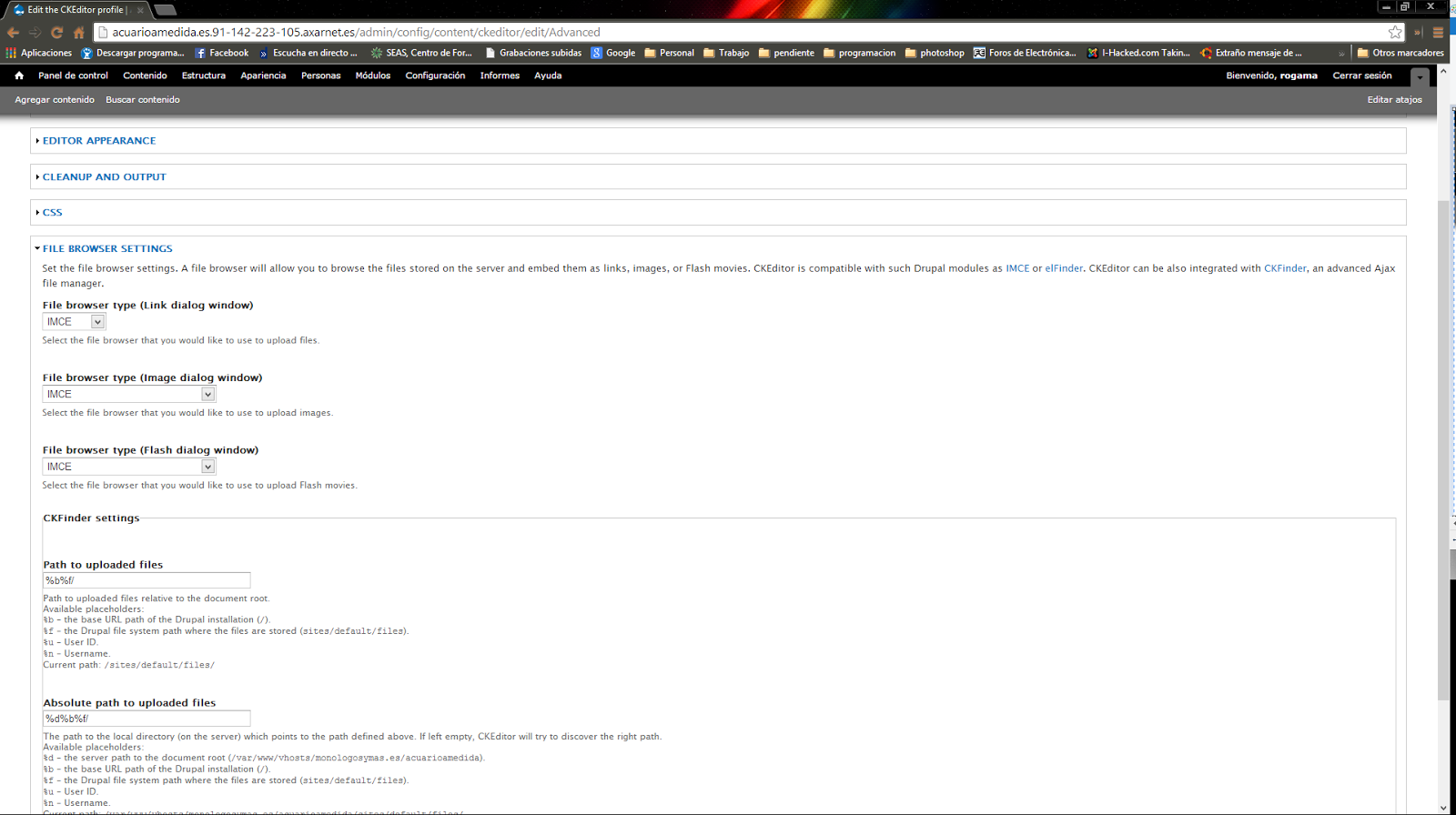Open the Estructura admin menu

(x=204, y=75)
